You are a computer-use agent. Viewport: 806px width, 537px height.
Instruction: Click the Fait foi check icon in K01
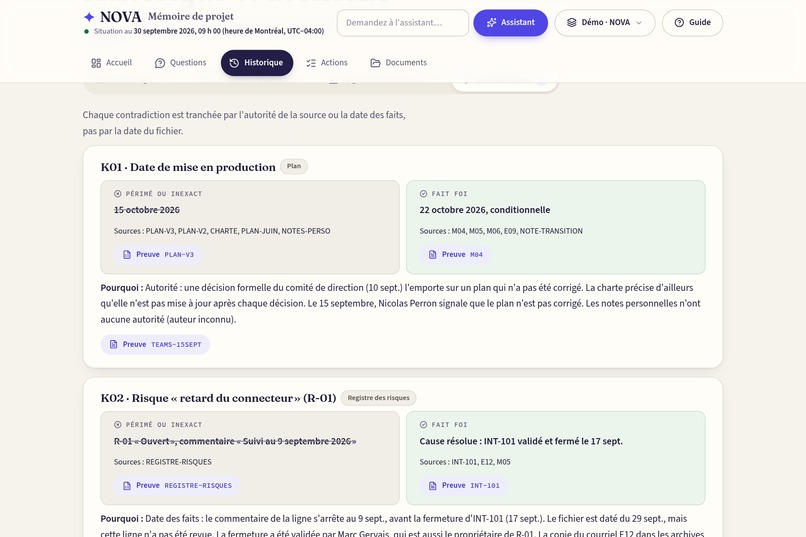click(x=424, y=194)
